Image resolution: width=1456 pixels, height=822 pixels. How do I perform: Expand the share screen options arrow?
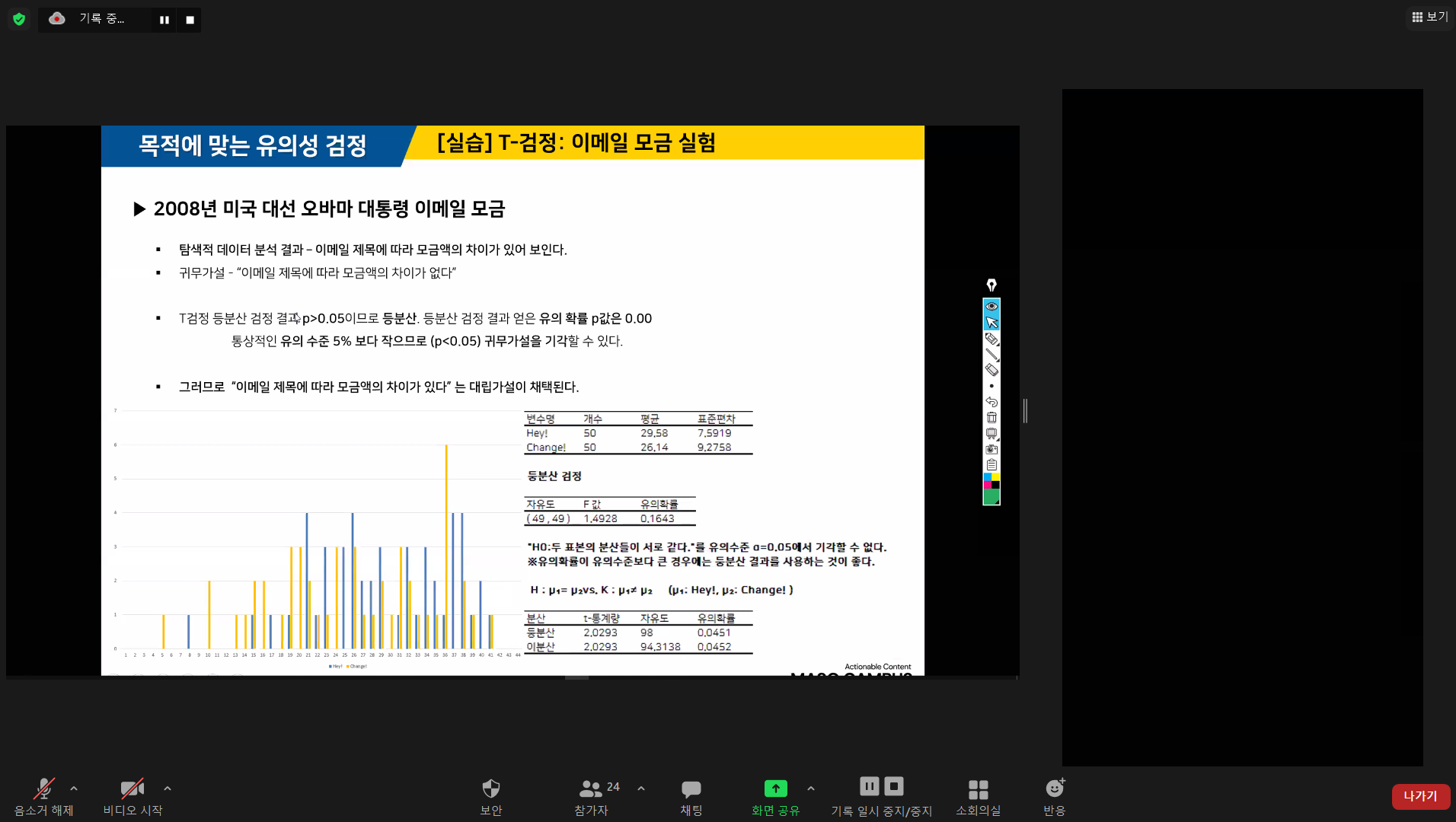click(811, 789)
